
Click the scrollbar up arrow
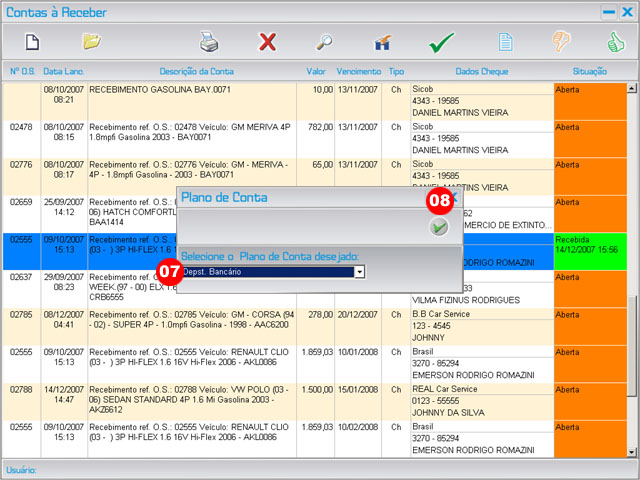632,88
